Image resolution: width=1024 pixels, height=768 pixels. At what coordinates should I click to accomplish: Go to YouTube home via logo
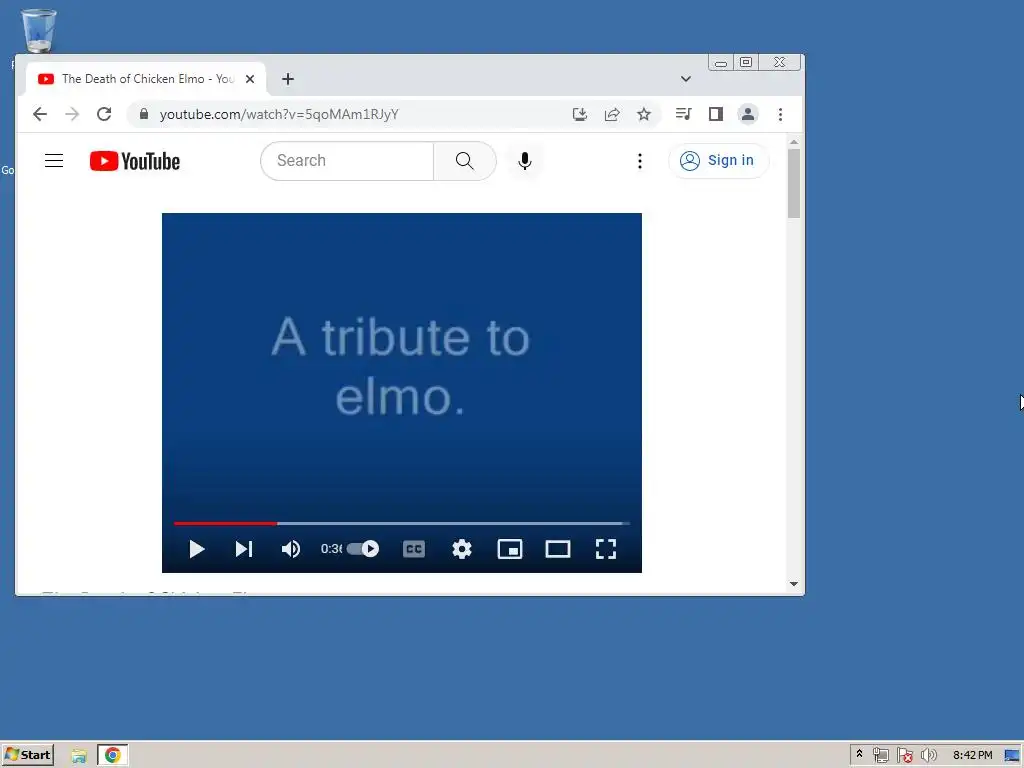135,161
